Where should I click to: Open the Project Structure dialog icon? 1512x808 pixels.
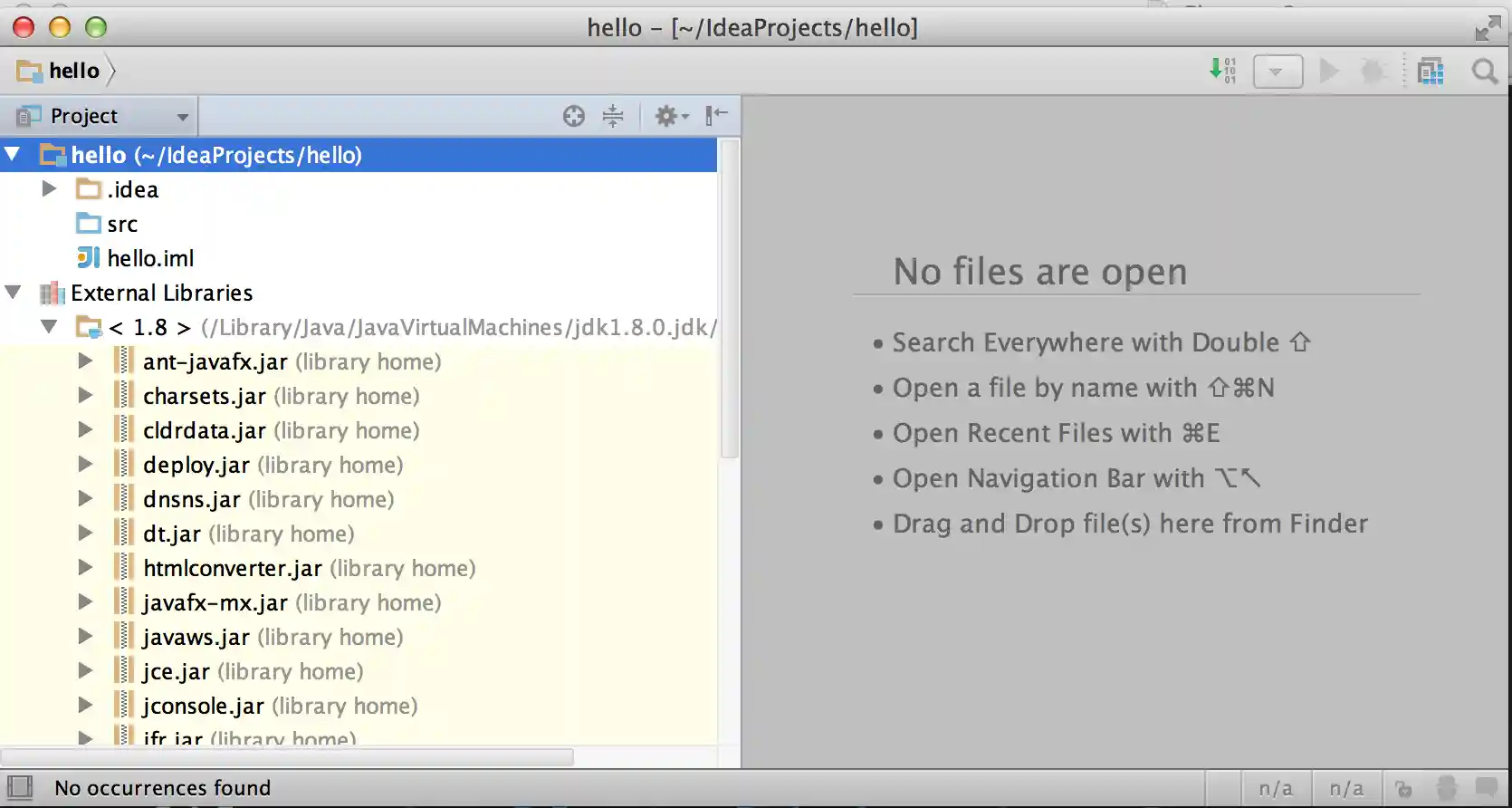pyautogui.click(x=1431, y=71)
